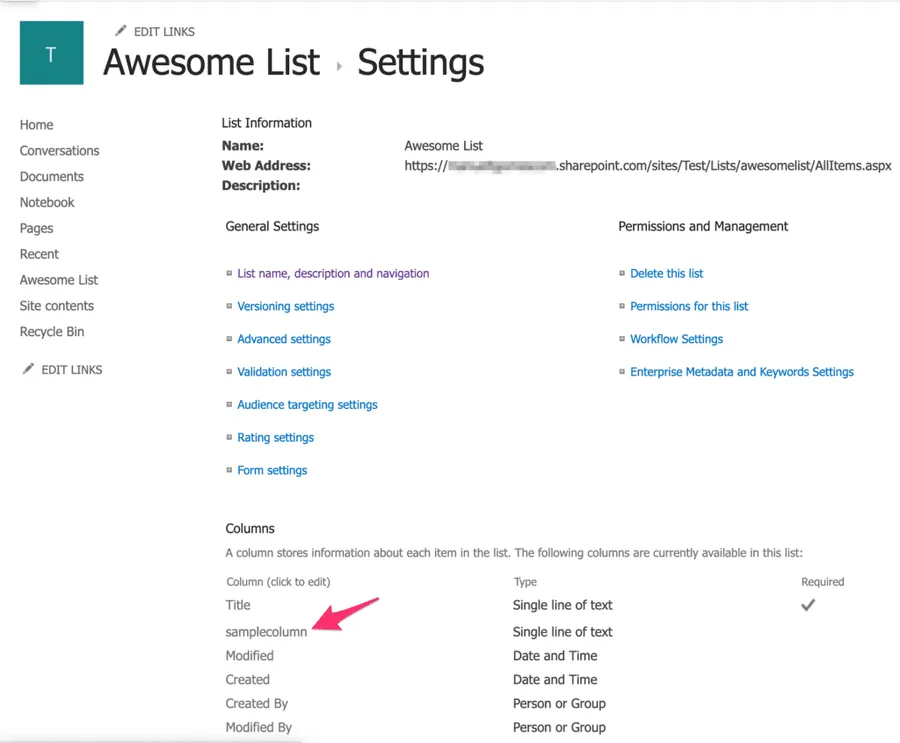Navigate to Site contents in sidebar
Screen dimensions: 900x743
(x=57, y=306)
